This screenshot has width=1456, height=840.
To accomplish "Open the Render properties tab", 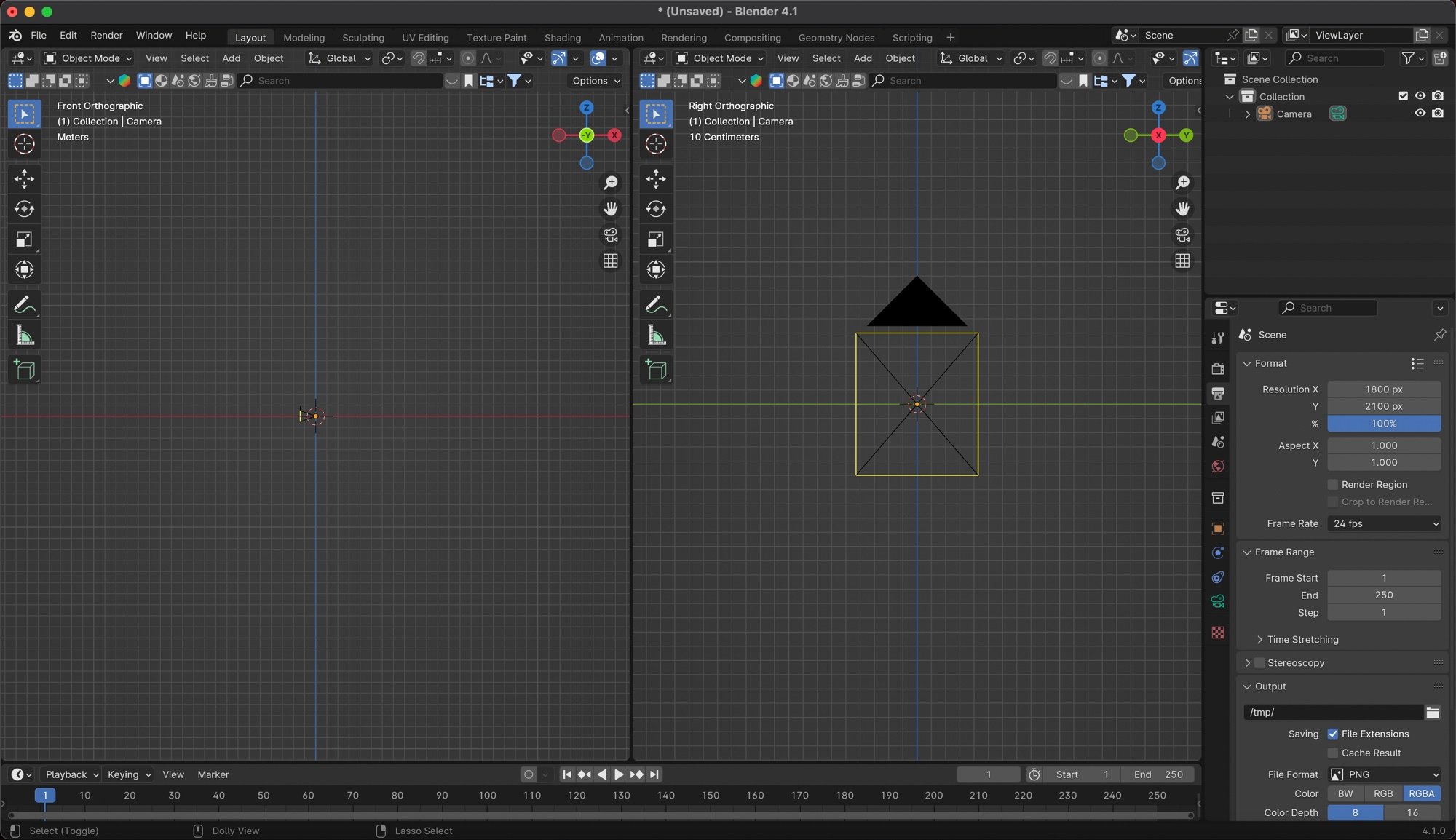I will coord(1218,369).
